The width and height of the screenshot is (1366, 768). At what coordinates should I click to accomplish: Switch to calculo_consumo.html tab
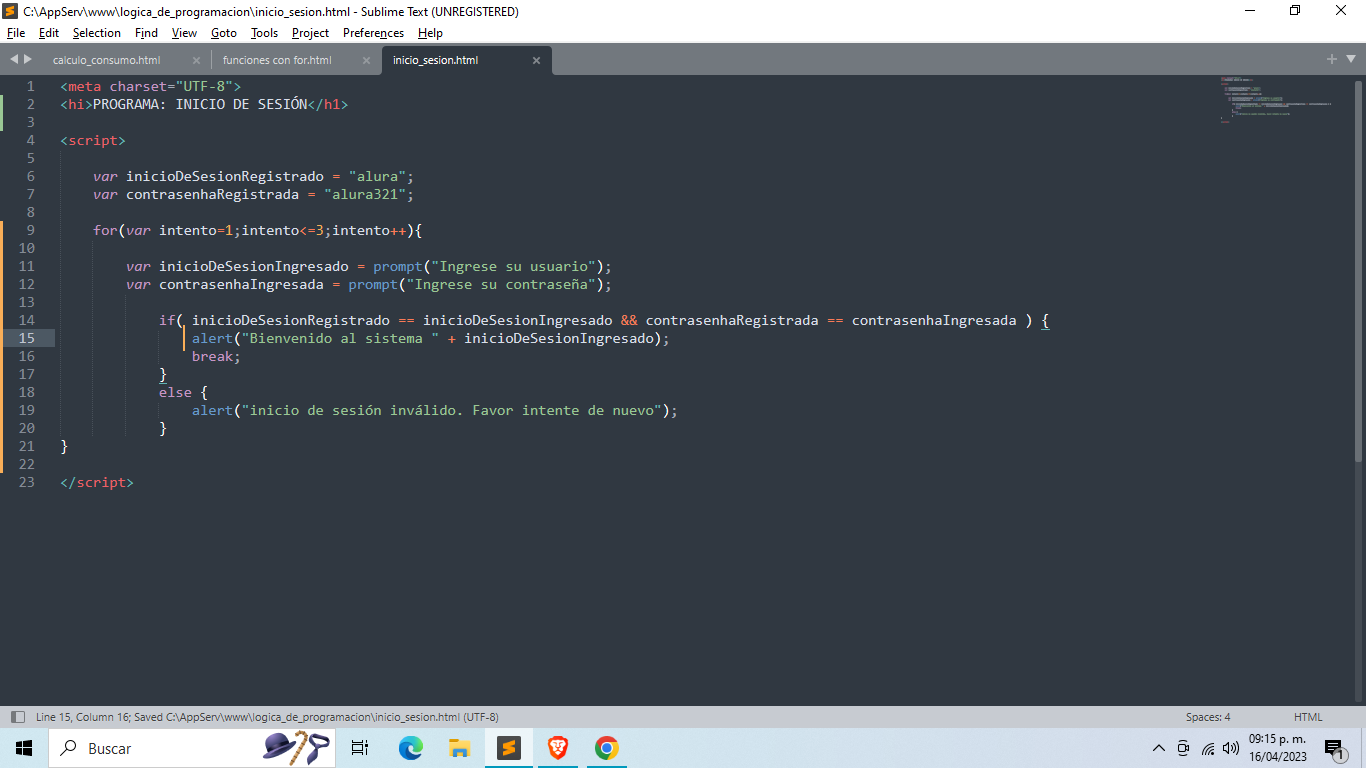[x=107, y=60]
